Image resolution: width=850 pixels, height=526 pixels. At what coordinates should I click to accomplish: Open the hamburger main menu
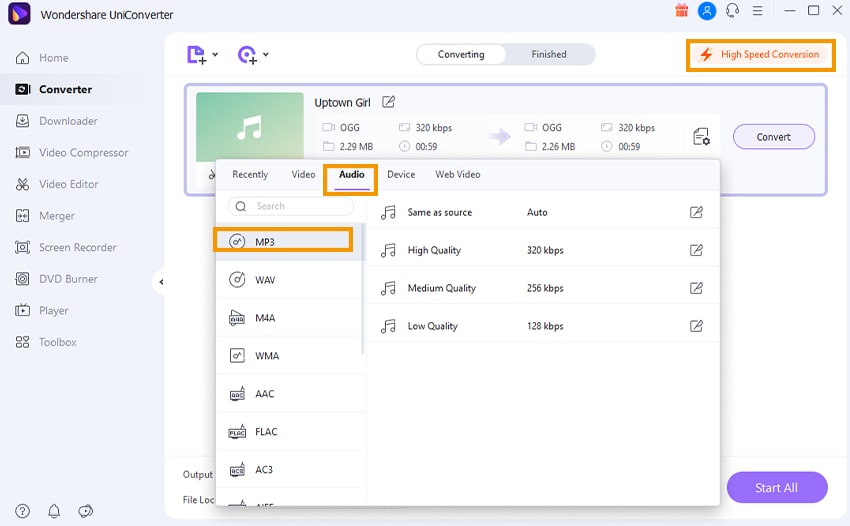[x=758, y=10]
